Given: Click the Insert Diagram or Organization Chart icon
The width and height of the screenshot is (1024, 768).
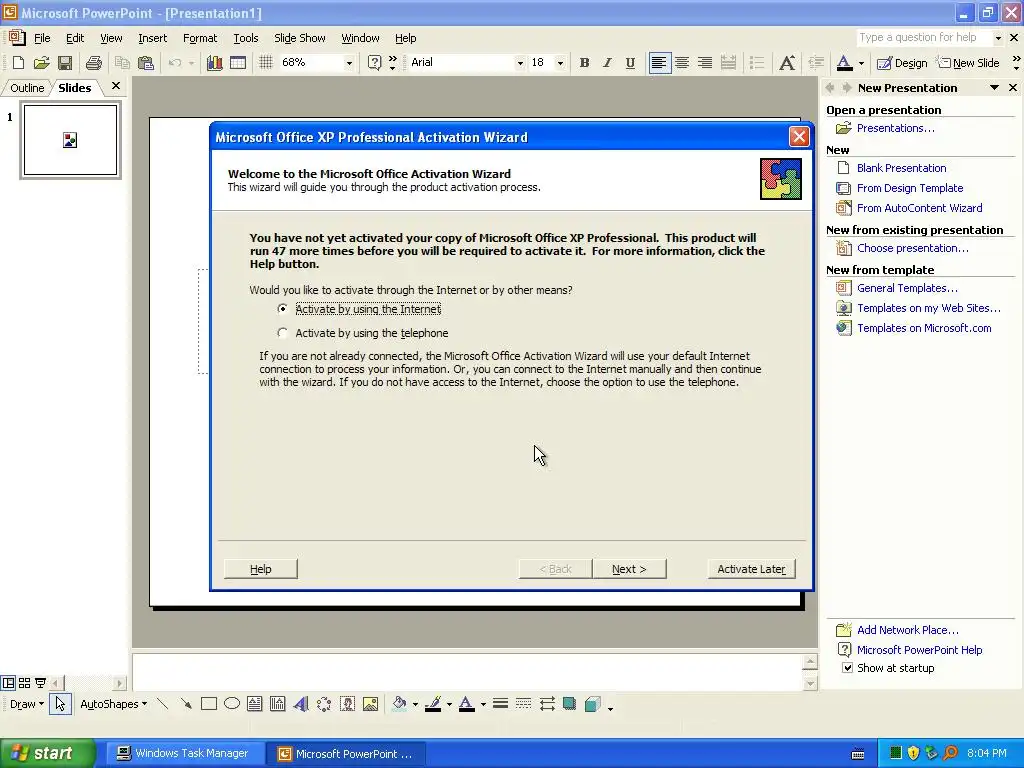Looking at the screenshot, I should coord(324,704).
